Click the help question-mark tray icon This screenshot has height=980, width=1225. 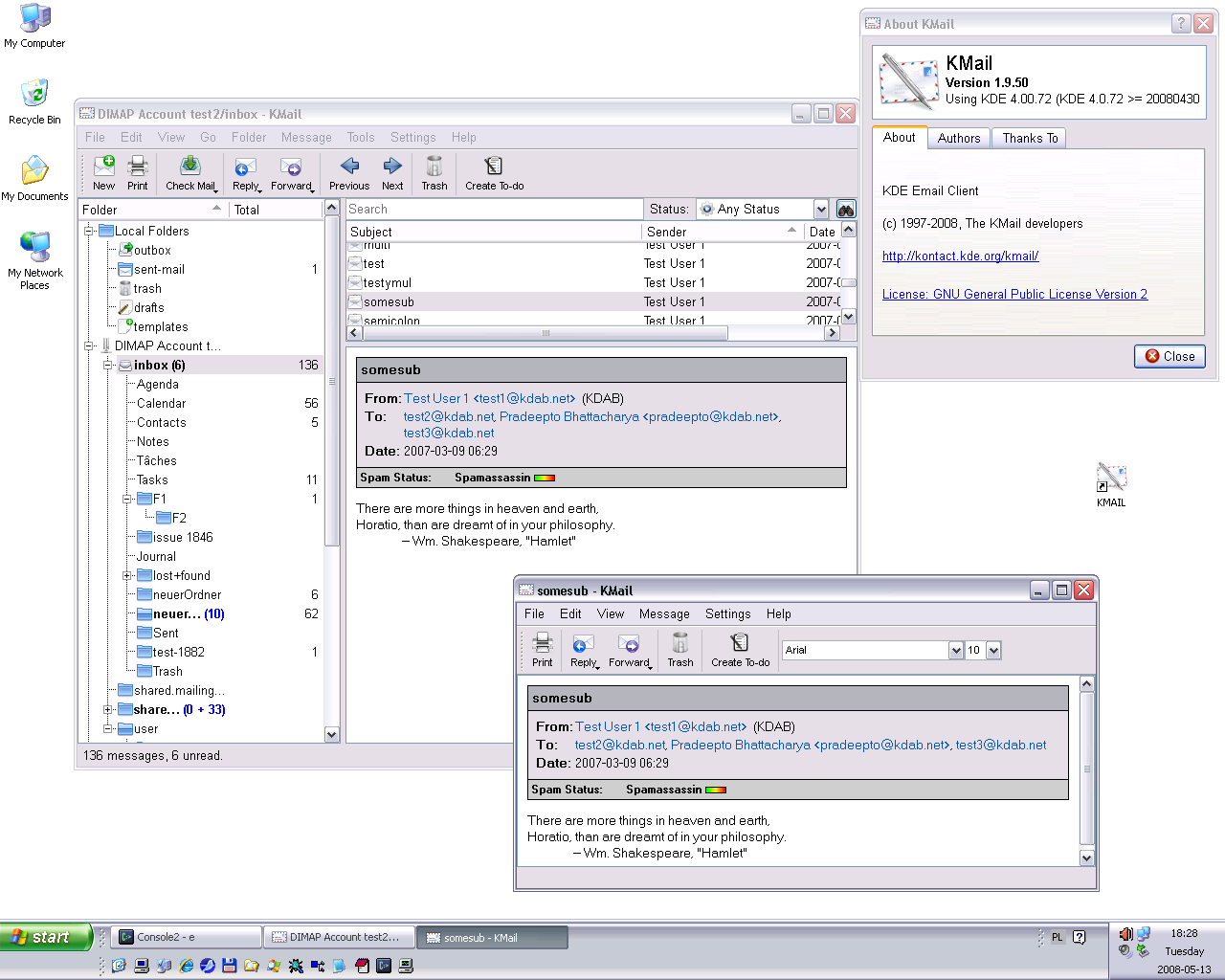[1080, 938]
